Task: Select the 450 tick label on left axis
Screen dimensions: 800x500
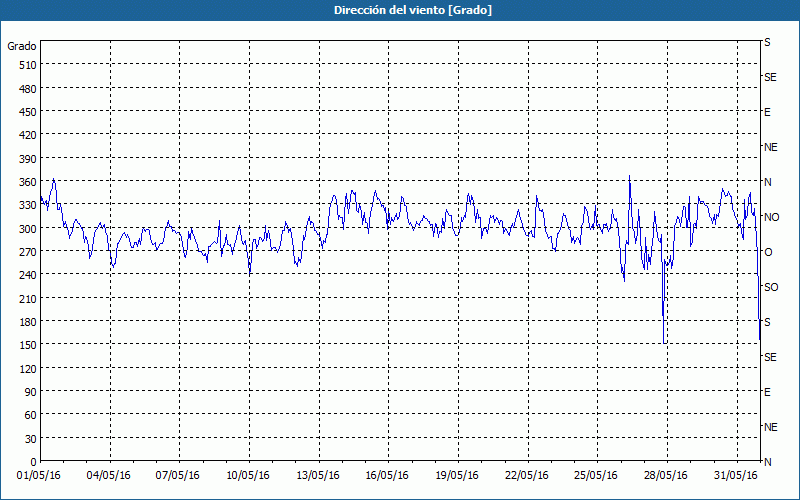Action: tap(28, 112)
